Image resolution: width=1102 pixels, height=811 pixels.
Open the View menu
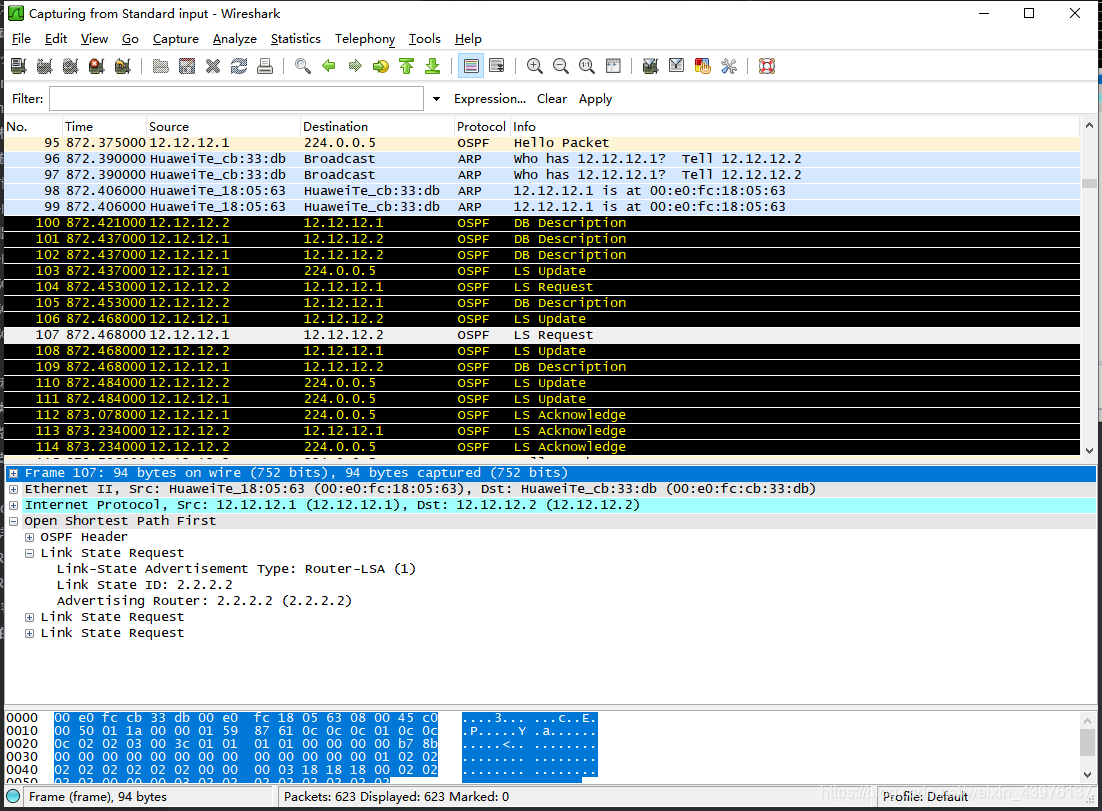click(x=94, y=39)
